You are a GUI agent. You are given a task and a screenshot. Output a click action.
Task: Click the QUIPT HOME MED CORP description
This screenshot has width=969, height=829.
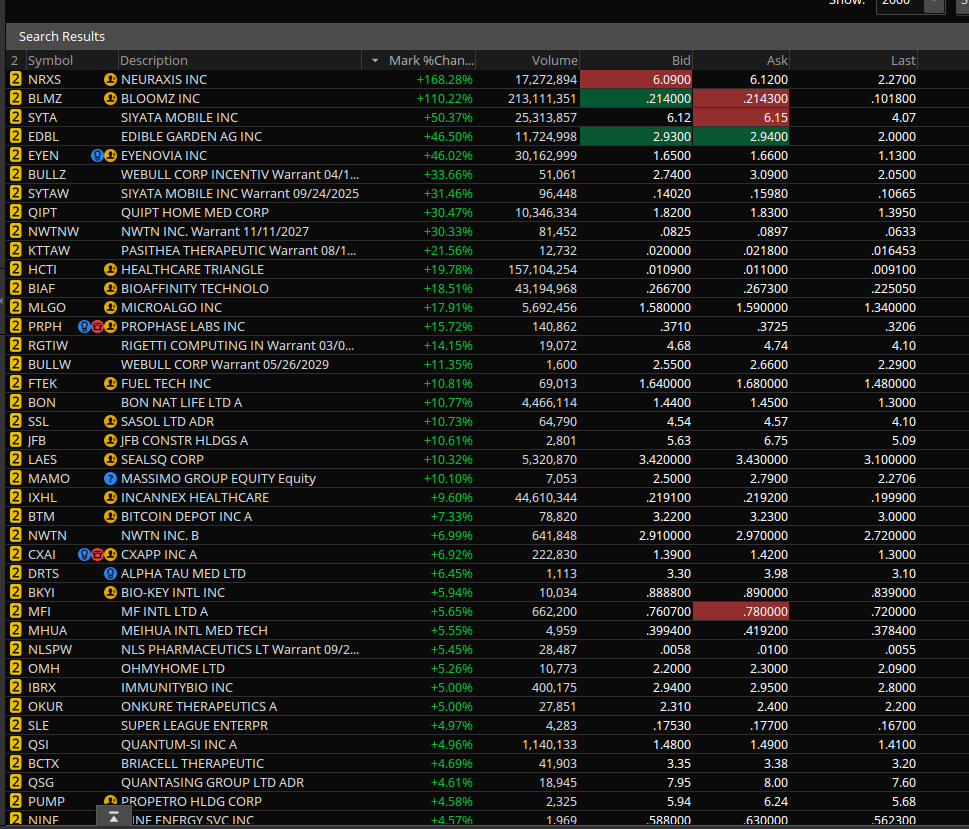195,213
